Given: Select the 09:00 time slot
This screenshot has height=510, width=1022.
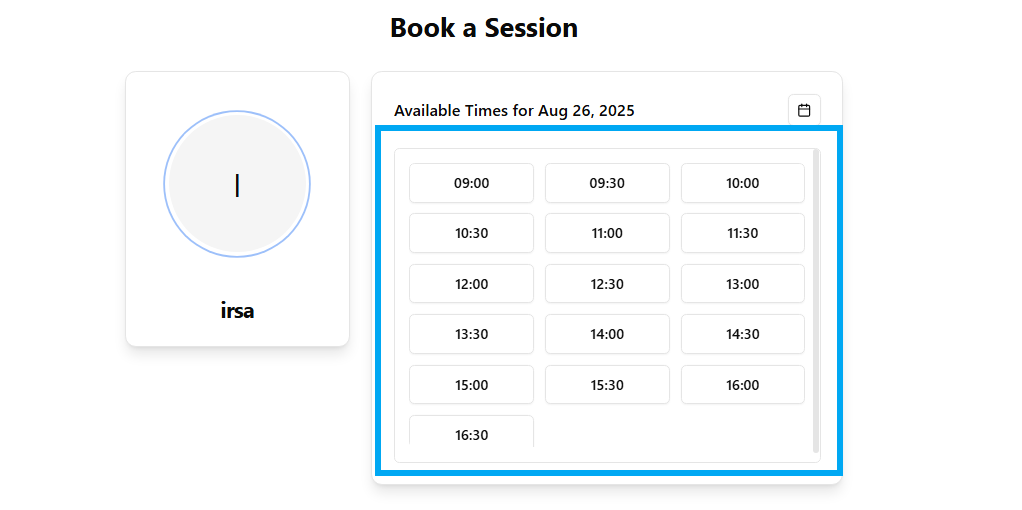Looking at the screenshot, I should click(x=471, y=183).
